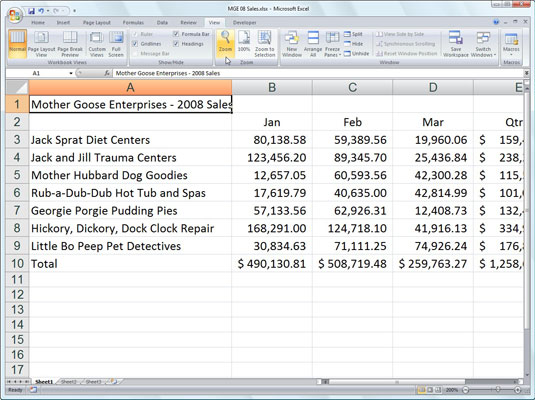Undo the last action in Quick Access
This screenshot has width=535, height=400.
tap(41, 11)
